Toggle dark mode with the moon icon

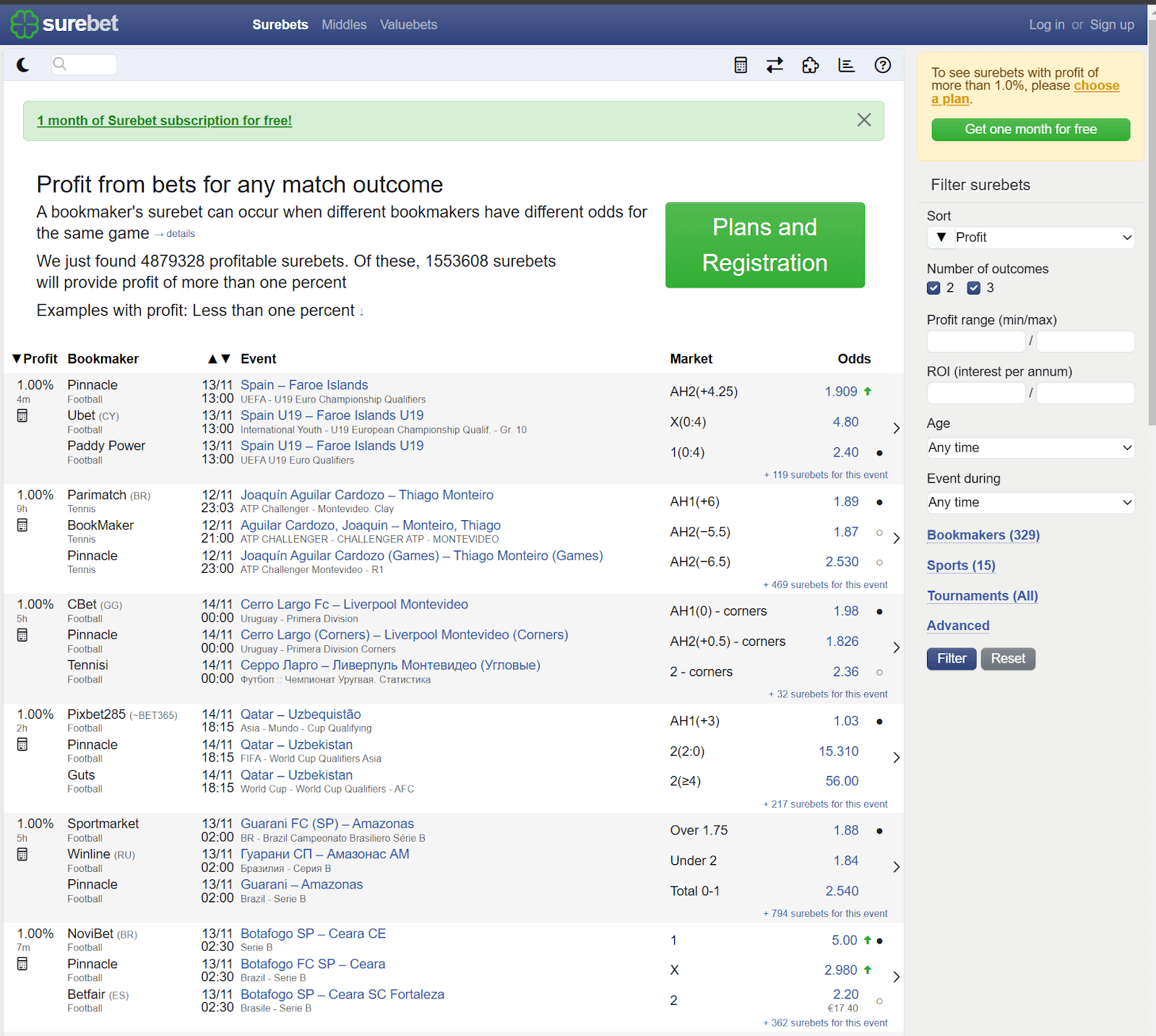(x=24, y=64)
